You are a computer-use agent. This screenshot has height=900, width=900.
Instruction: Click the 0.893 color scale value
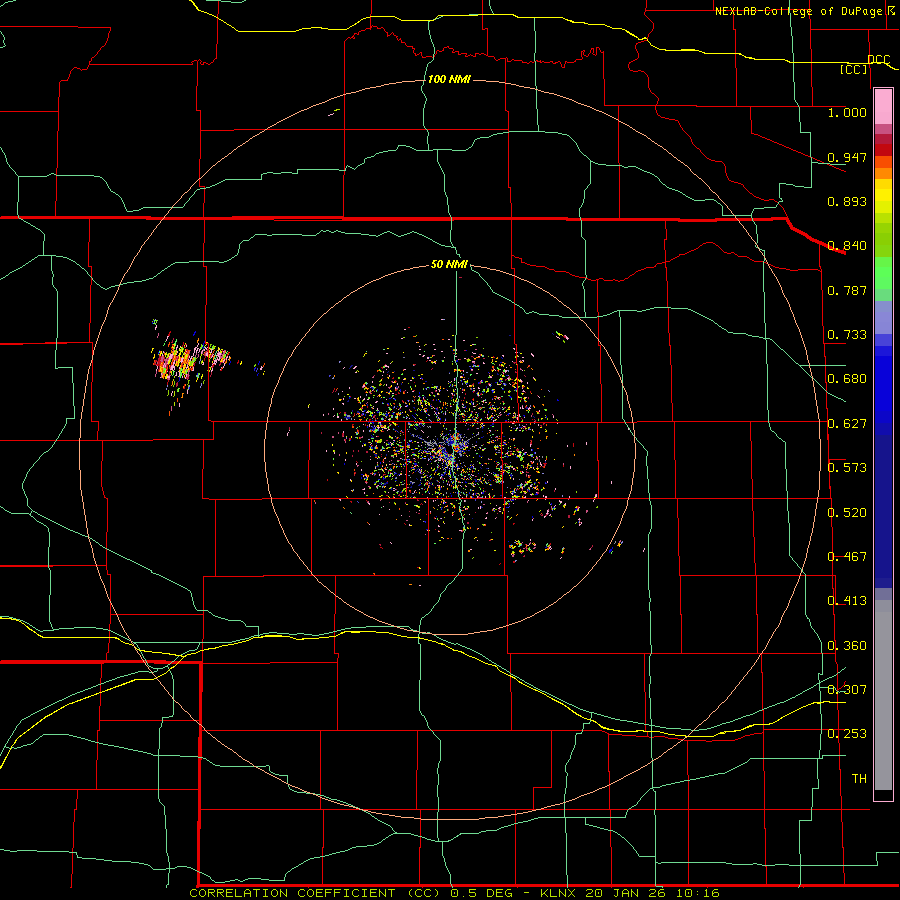(847, 201)
